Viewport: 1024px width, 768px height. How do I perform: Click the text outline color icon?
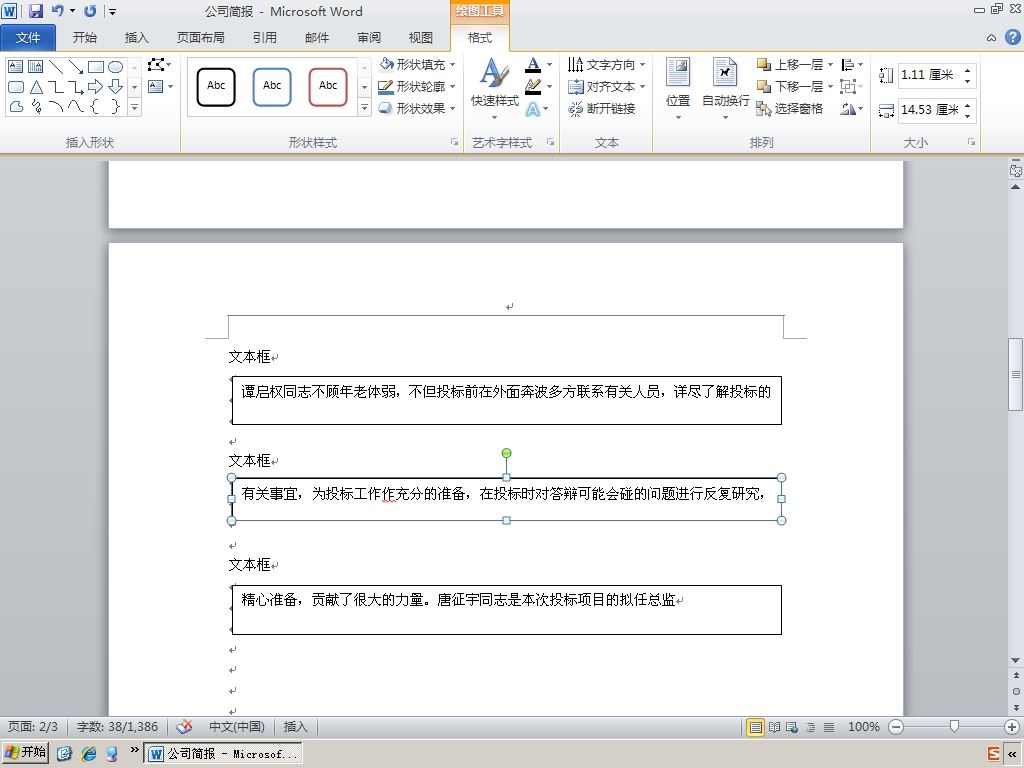(x=533, y=86)
